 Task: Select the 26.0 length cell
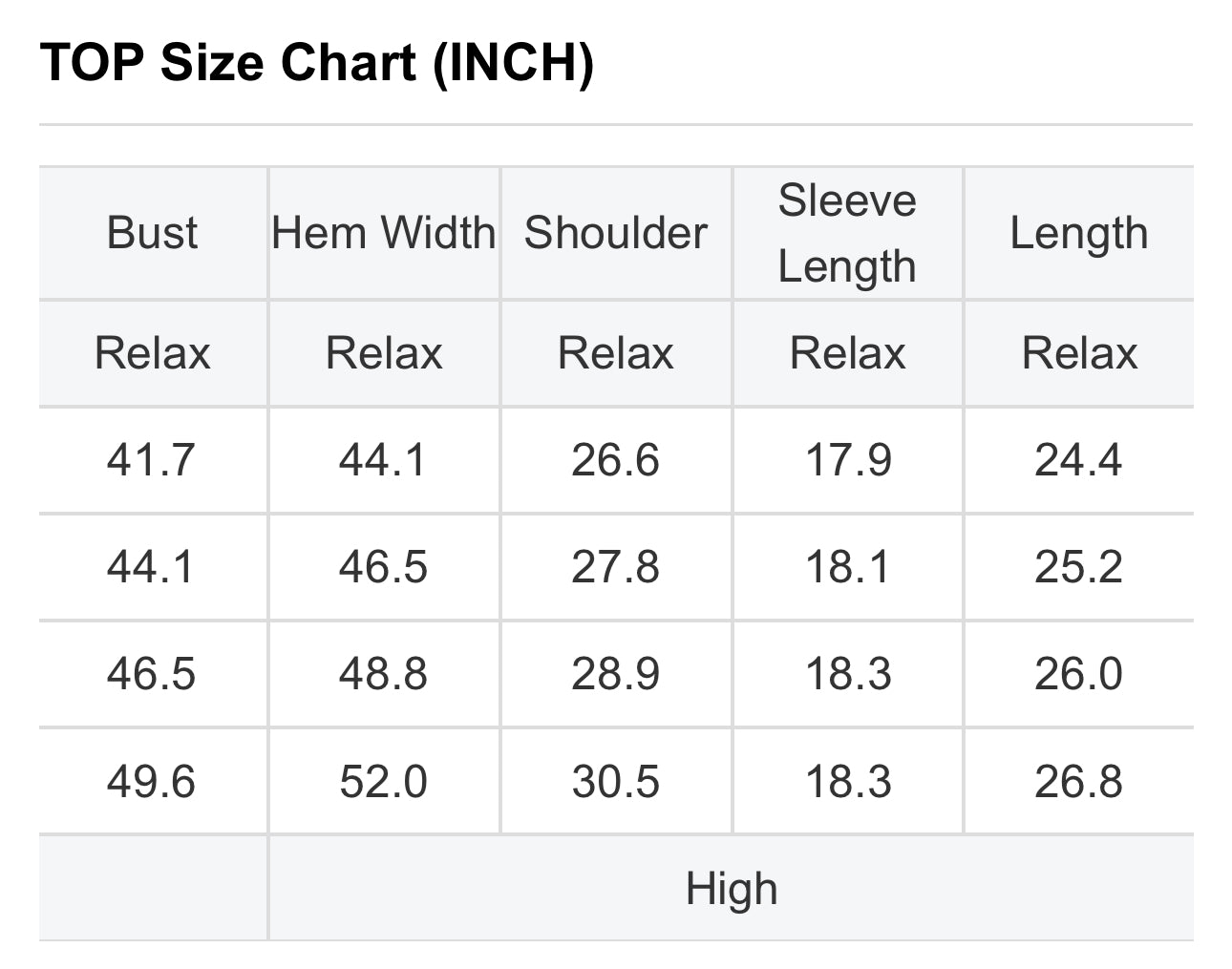pos(1078,674)
